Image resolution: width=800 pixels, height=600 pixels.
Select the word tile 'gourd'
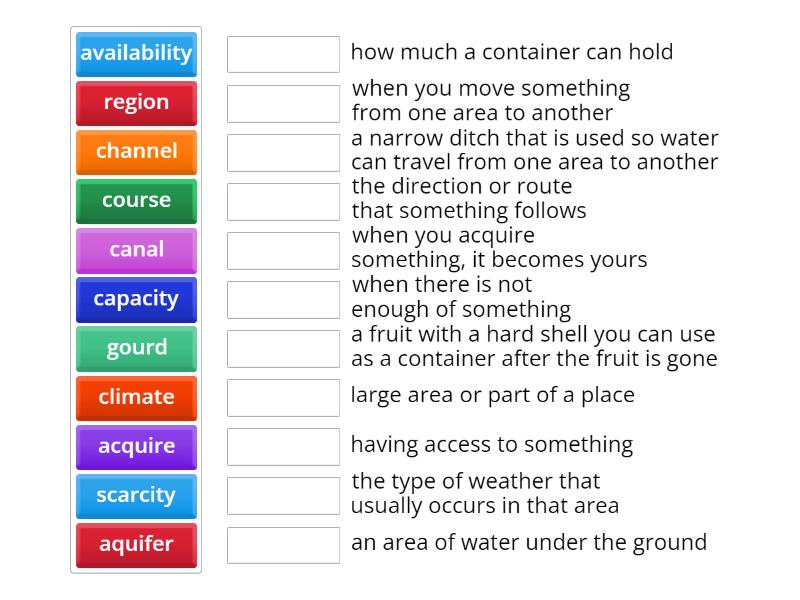pyautogui.click(x=136, y=348)
